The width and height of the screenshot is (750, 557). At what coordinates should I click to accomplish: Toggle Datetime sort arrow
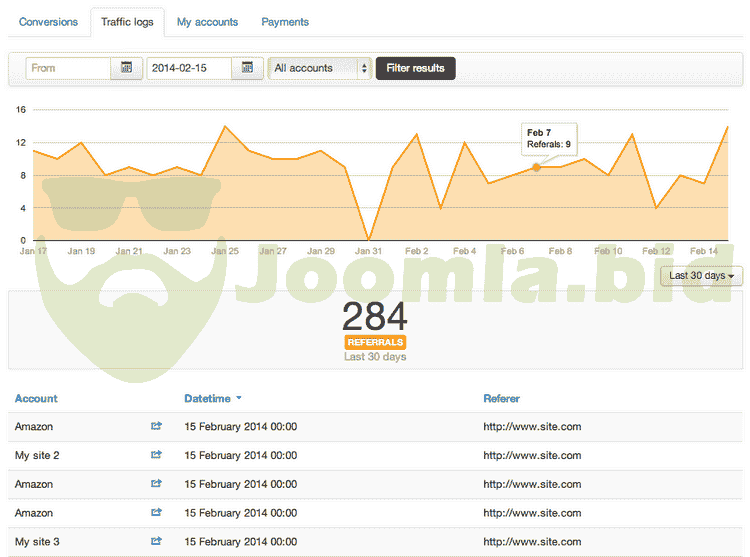coord(239,399)
